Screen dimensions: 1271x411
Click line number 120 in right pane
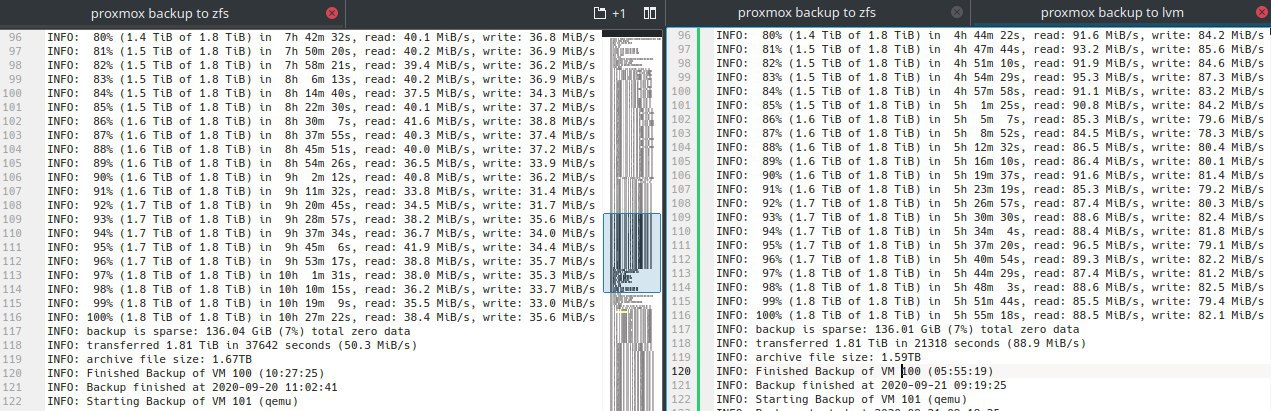(x=683, y=370)
